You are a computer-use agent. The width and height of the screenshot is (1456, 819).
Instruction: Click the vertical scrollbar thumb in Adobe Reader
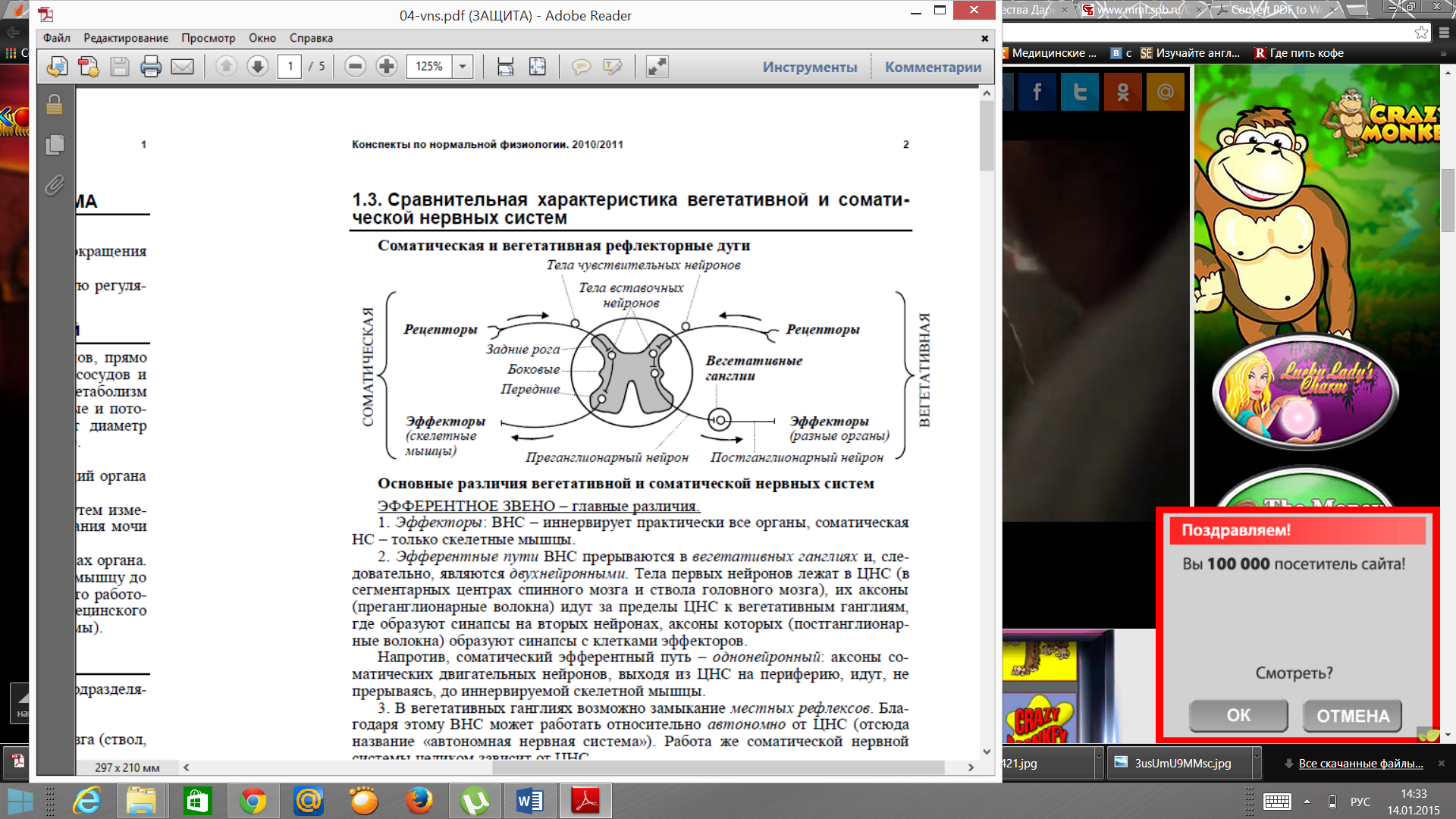click(987, 136)
